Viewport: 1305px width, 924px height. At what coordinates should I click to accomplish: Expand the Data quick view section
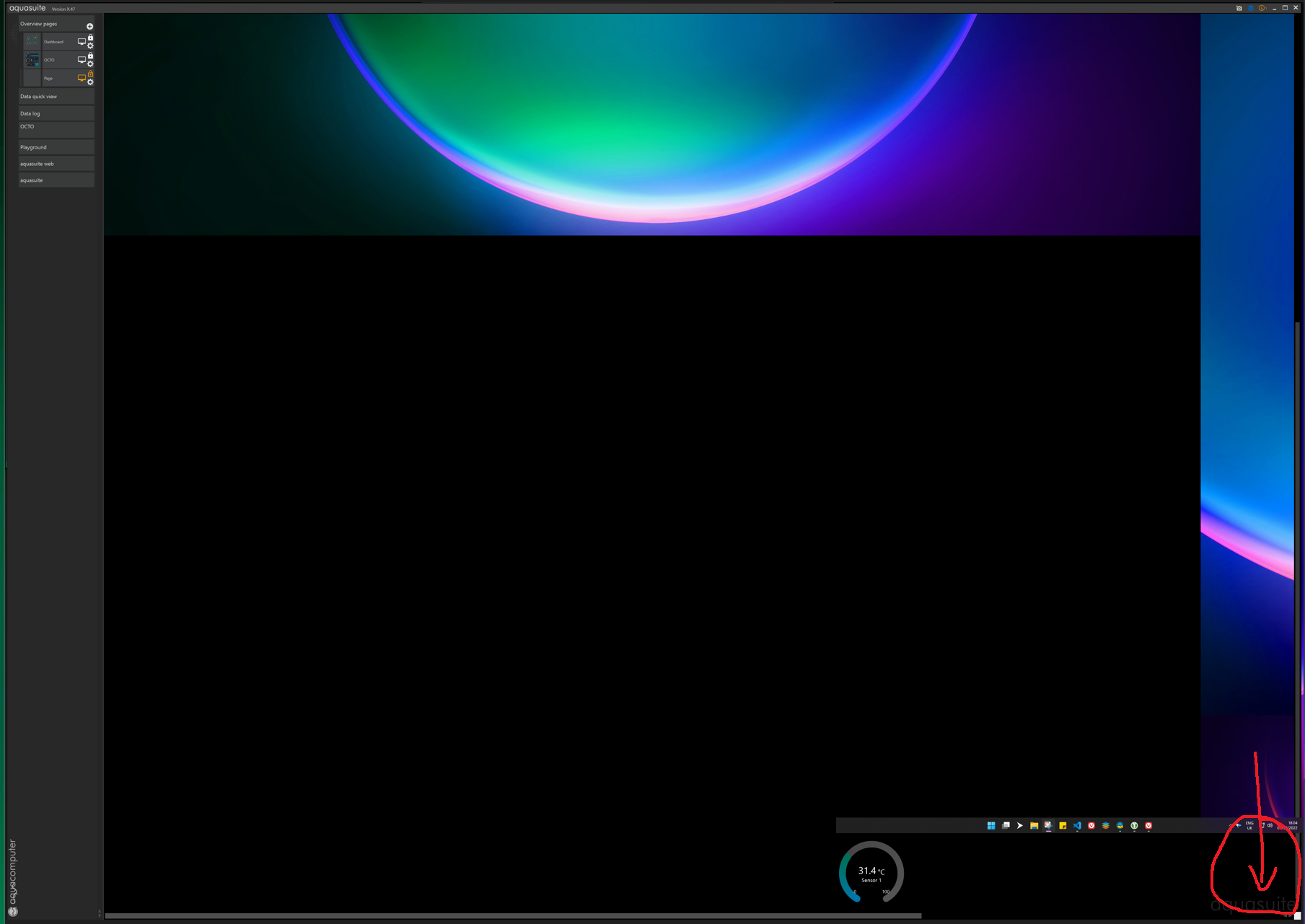56,97
